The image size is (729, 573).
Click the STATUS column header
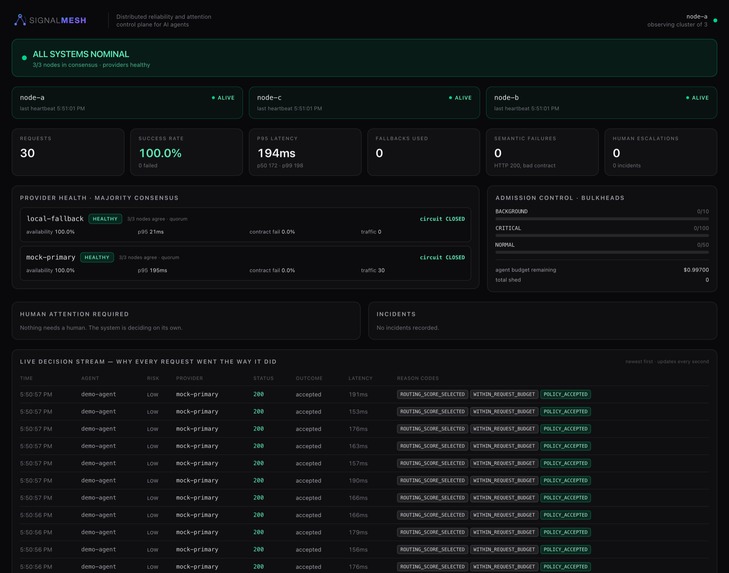(264, 378)
